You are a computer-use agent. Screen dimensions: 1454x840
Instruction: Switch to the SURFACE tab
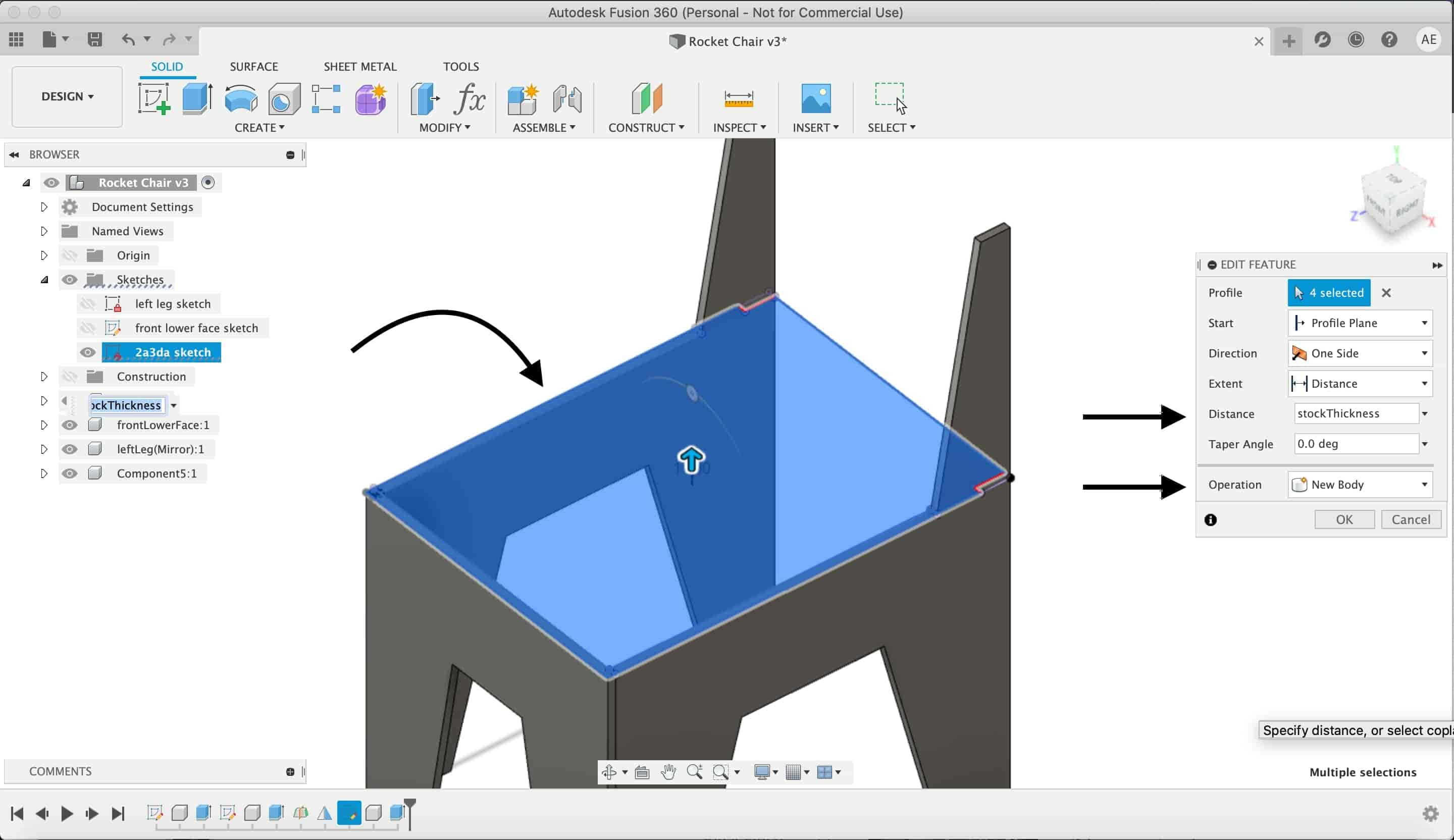point(254,66)
